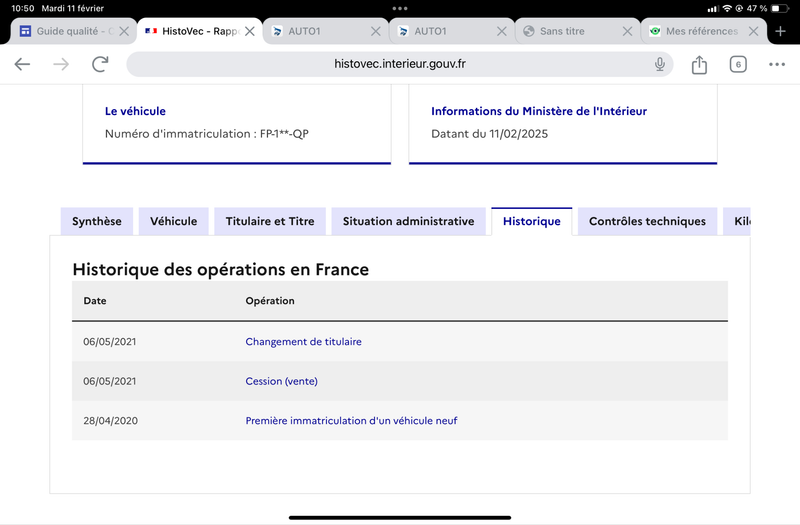
Task: Open the Titulaire et Titre tab
Action: pyautogui.click(x=270, y=221)
